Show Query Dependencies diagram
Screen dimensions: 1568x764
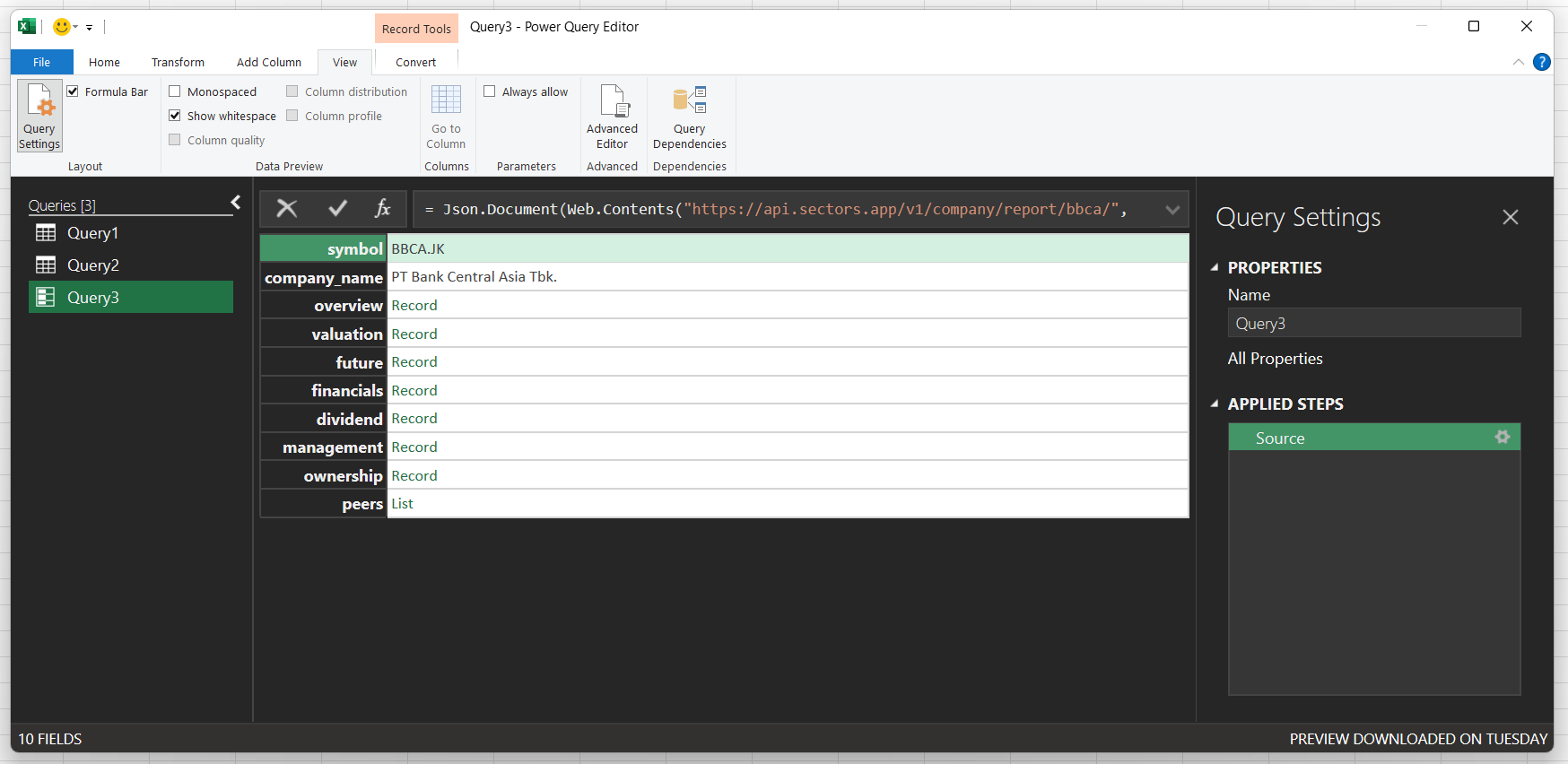(689, 117)
